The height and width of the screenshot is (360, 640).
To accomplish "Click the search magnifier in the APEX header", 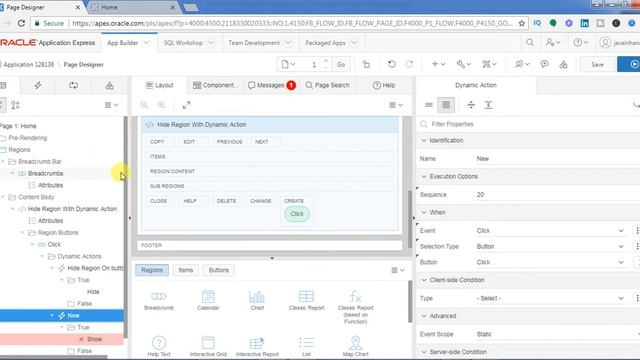I will [x=530, y=42].
